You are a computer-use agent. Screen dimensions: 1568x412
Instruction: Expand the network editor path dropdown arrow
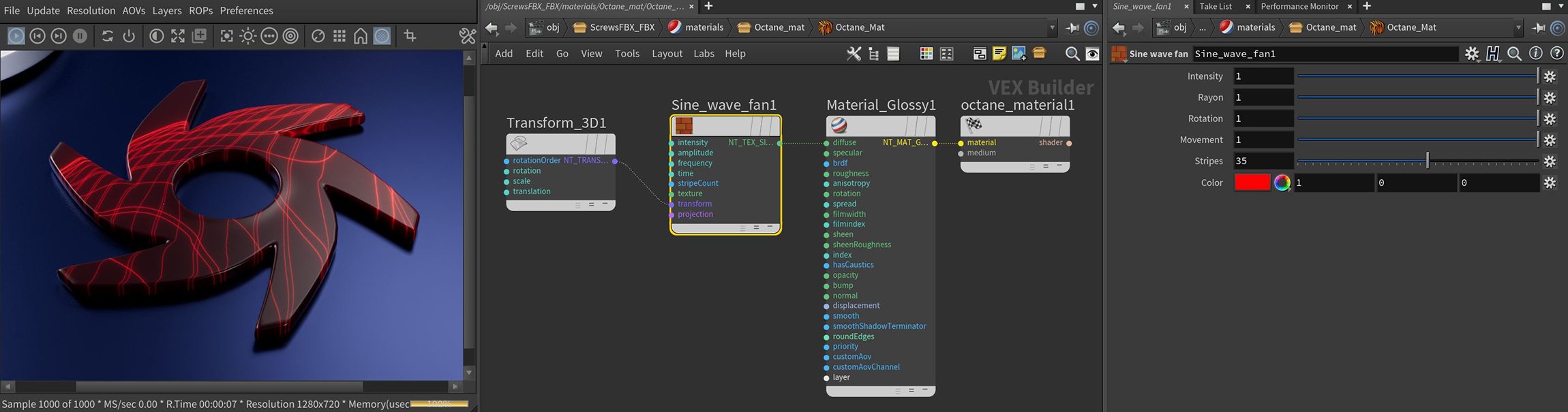point(1052,27)
